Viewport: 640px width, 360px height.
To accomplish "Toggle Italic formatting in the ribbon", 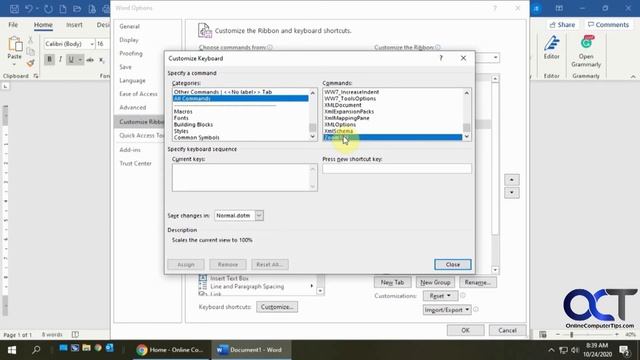I will [x=60, y=60].
